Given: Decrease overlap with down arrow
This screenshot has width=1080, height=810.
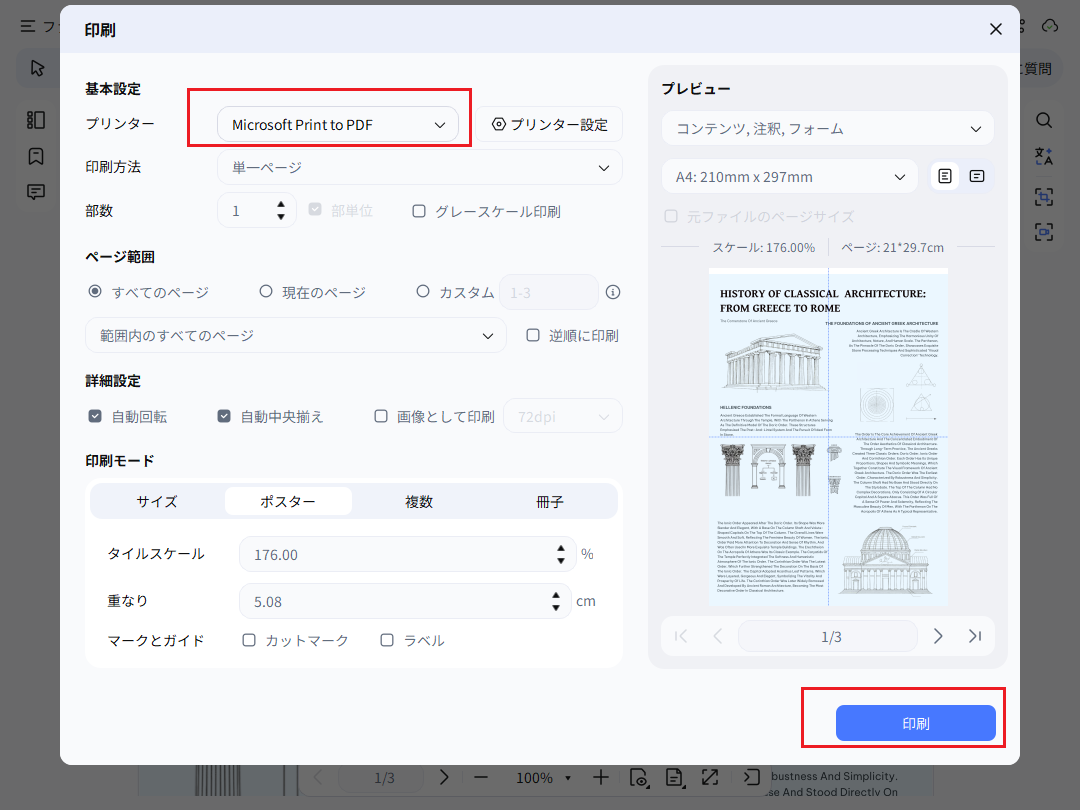Looking at the screenshot, I should point(556,608).
